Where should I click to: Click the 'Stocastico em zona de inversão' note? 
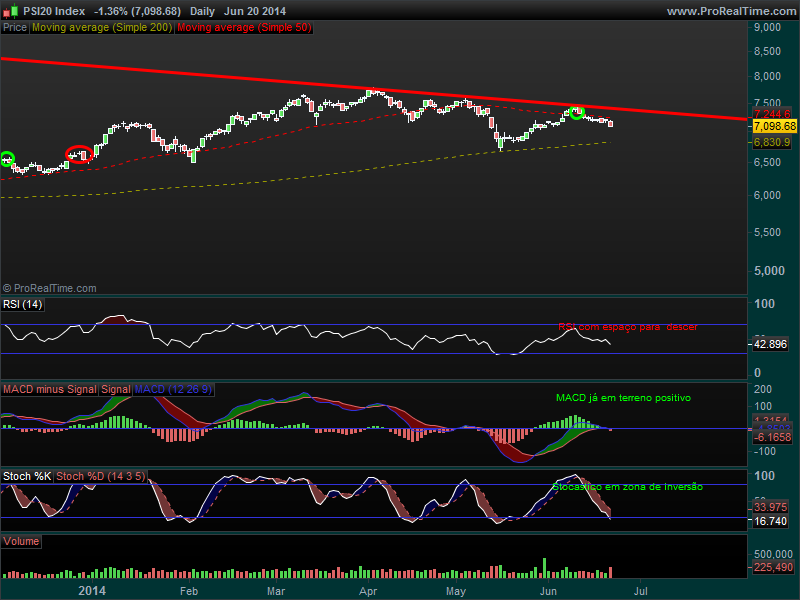click(628, 487)
